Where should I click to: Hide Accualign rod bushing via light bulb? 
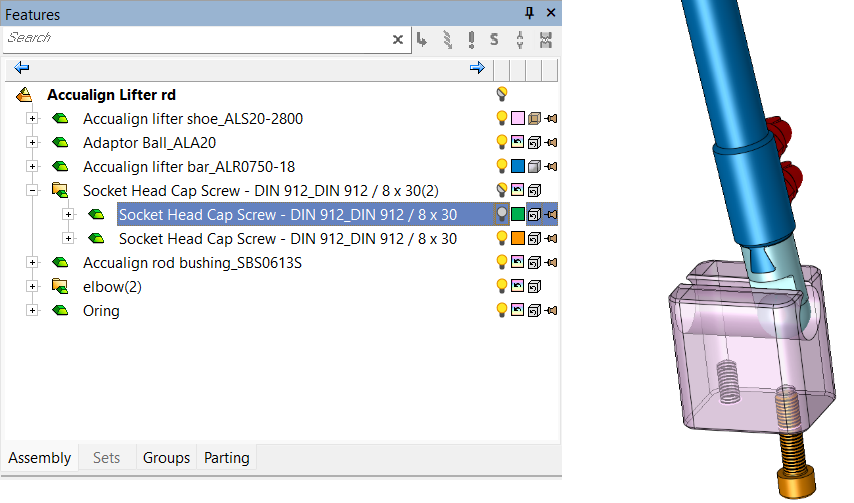tap(502, 263)
